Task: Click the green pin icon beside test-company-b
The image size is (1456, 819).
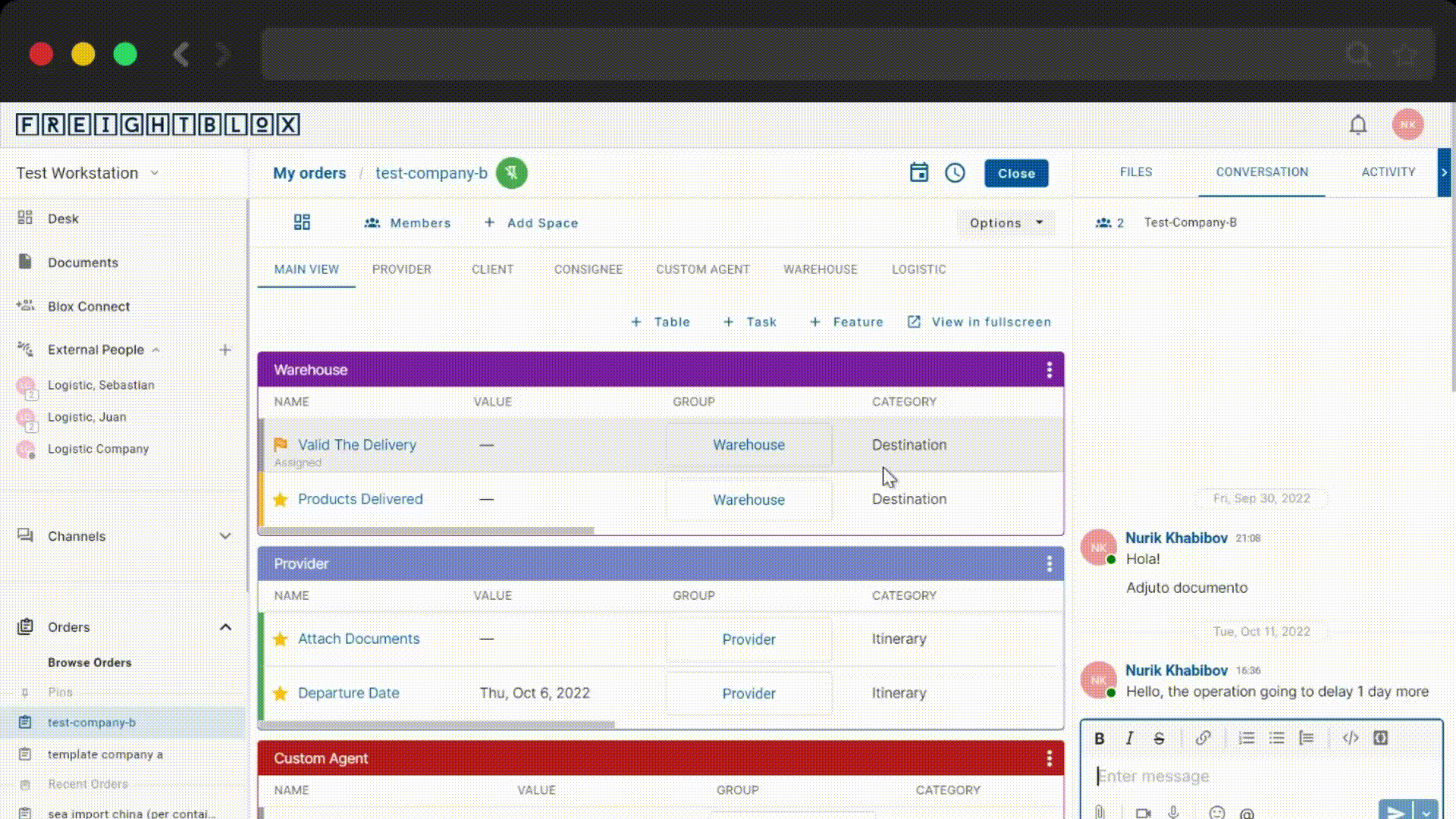Action: point(512,173)
